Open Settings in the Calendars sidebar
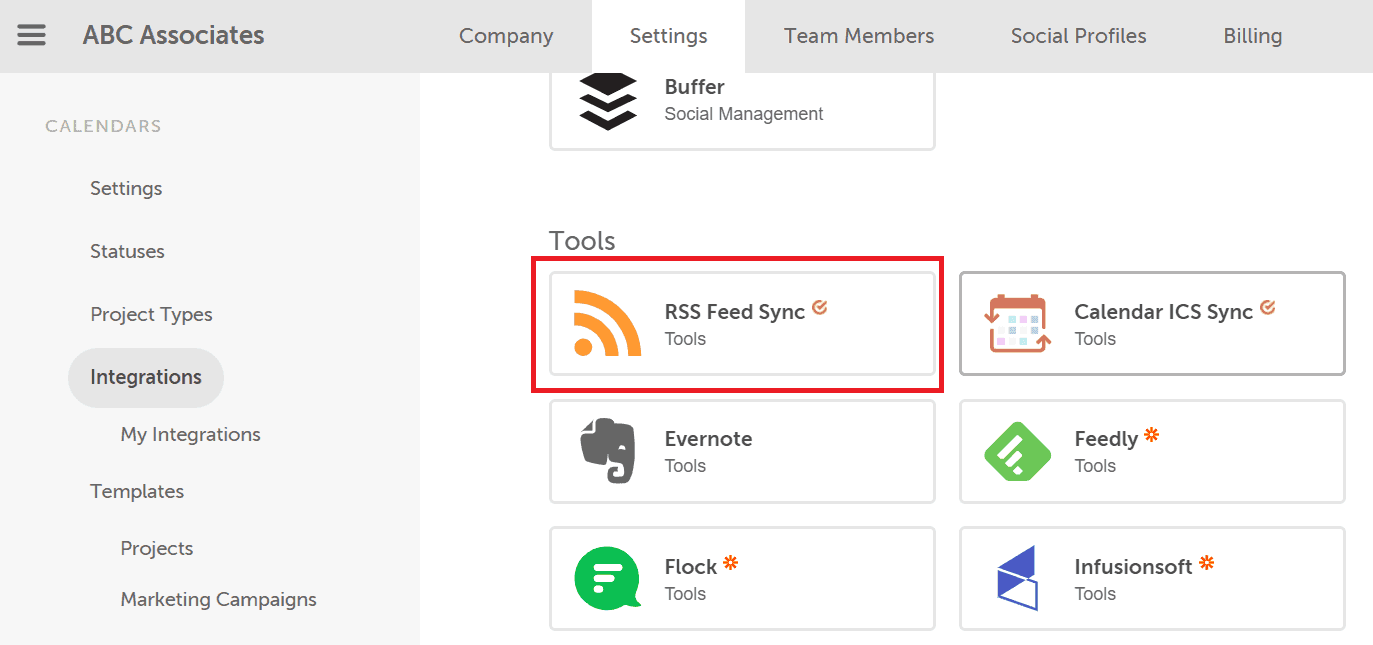 (126, 188)
